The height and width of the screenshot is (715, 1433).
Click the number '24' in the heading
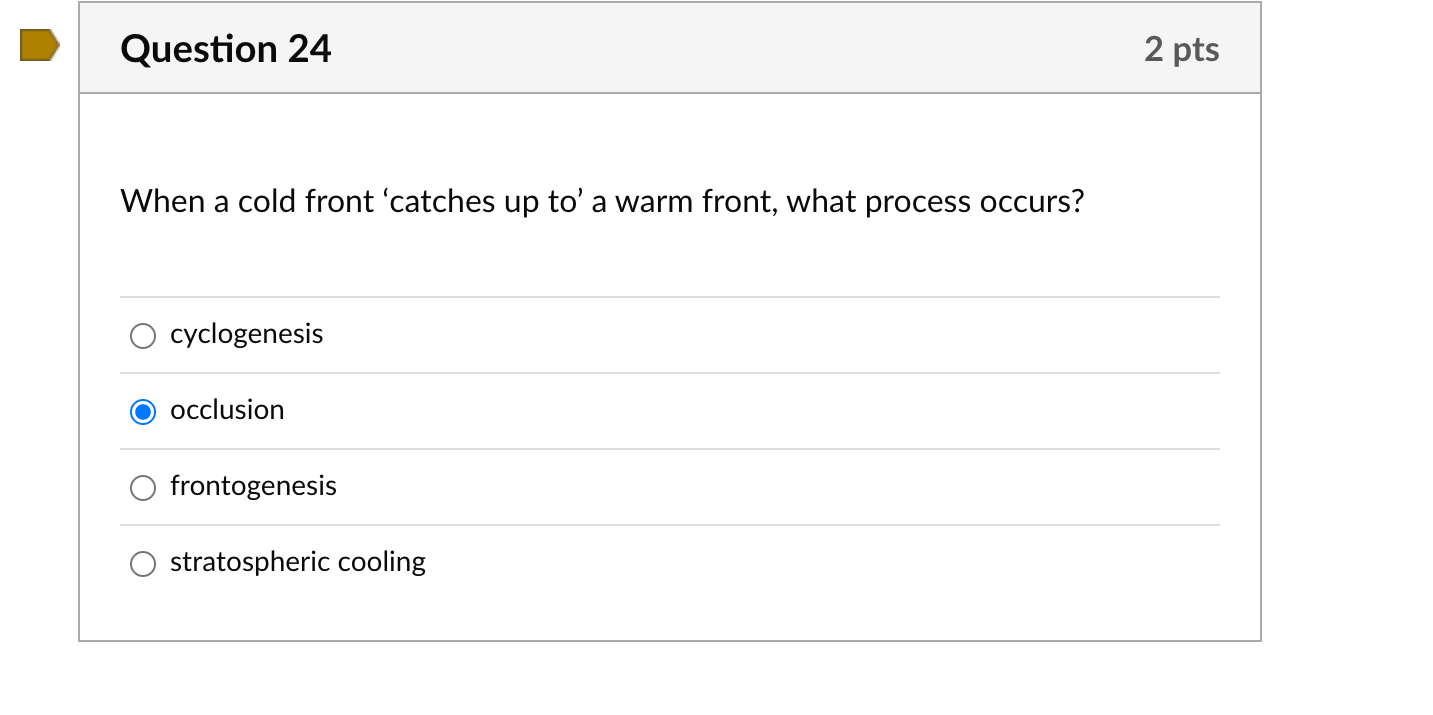pos(309,49)
